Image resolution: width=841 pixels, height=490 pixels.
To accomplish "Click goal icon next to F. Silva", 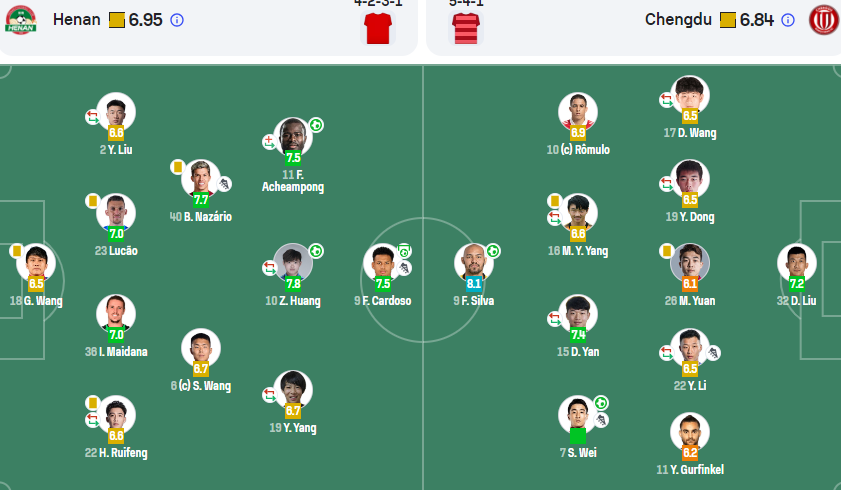I will [493, 251].
